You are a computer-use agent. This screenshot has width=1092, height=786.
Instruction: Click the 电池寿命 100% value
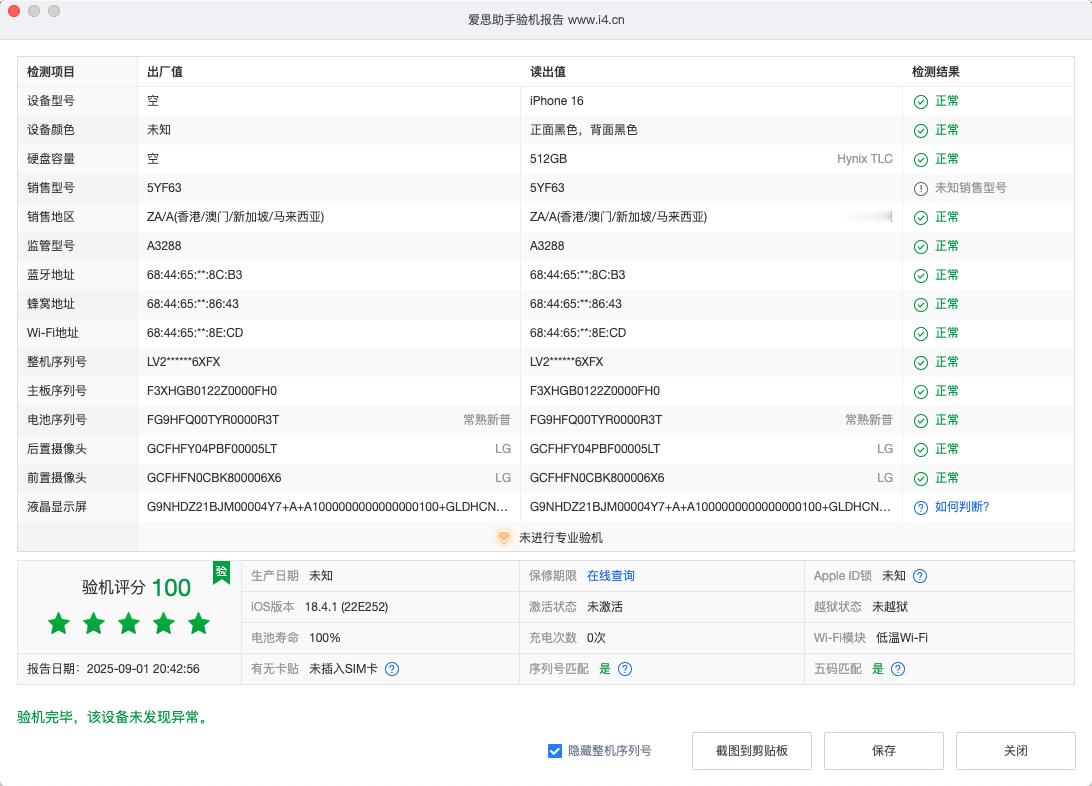click(x=325, y=638)
